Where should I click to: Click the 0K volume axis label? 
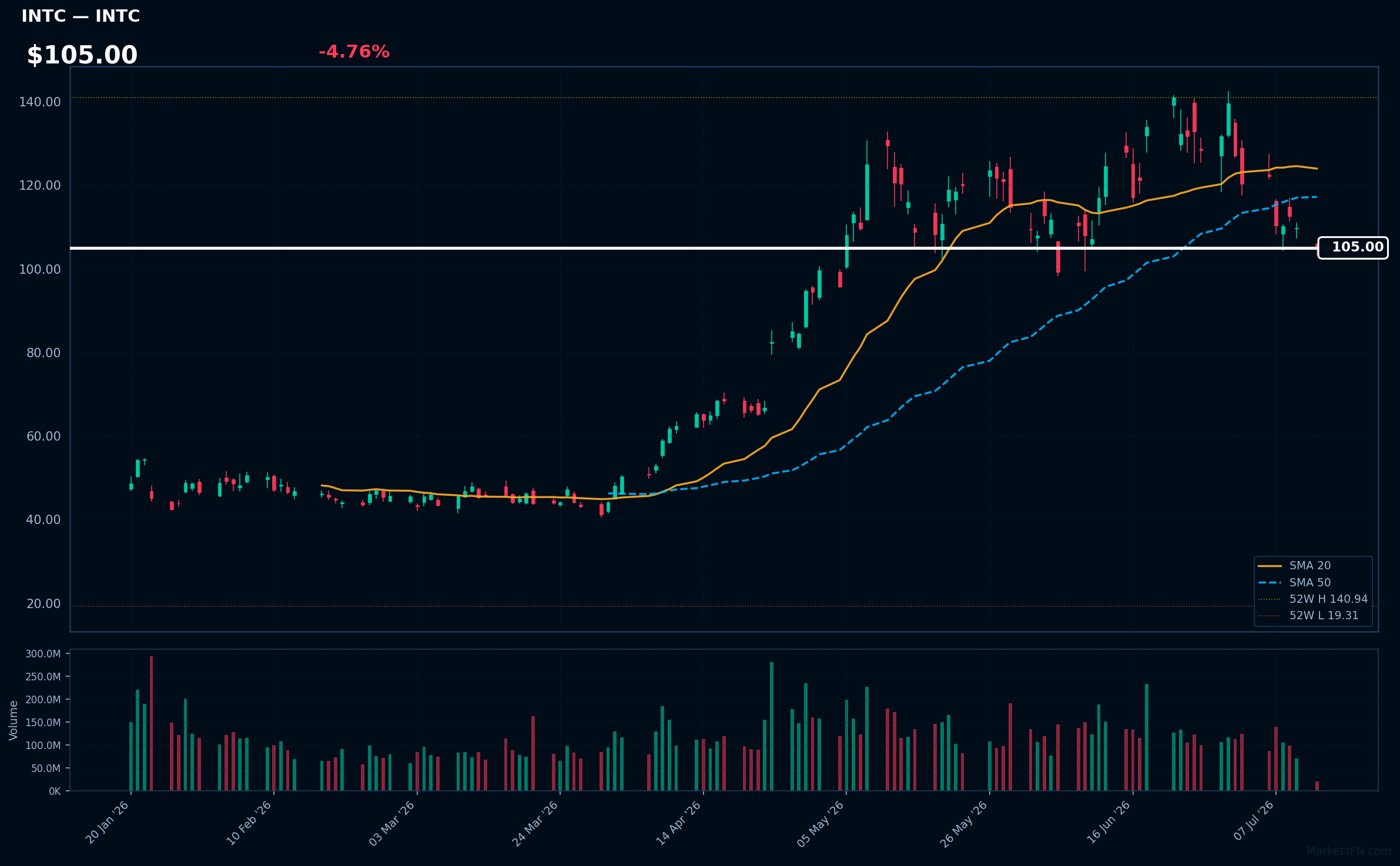55,791
